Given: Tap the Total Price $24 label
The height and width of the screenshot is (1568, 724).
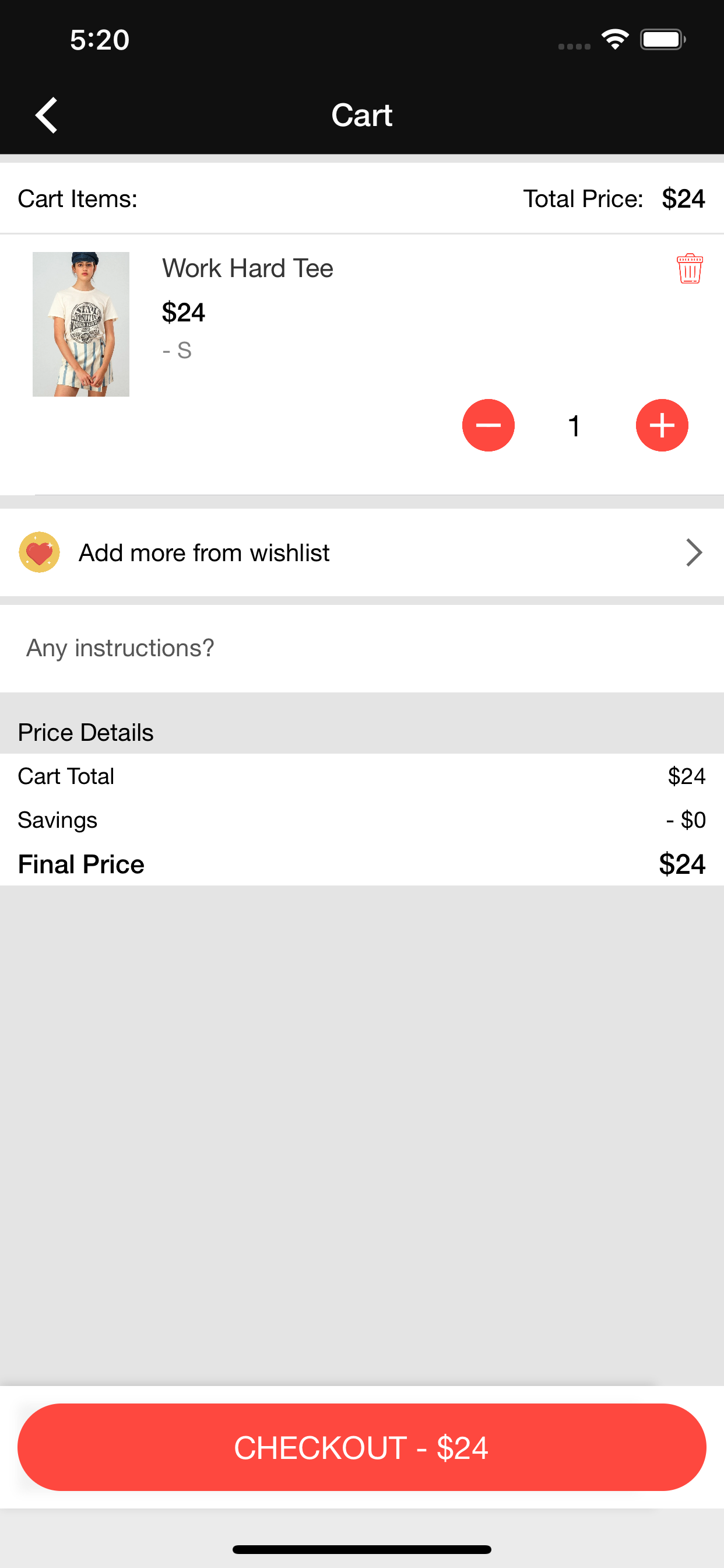Looking at the screenshot, I should point(614,199).
